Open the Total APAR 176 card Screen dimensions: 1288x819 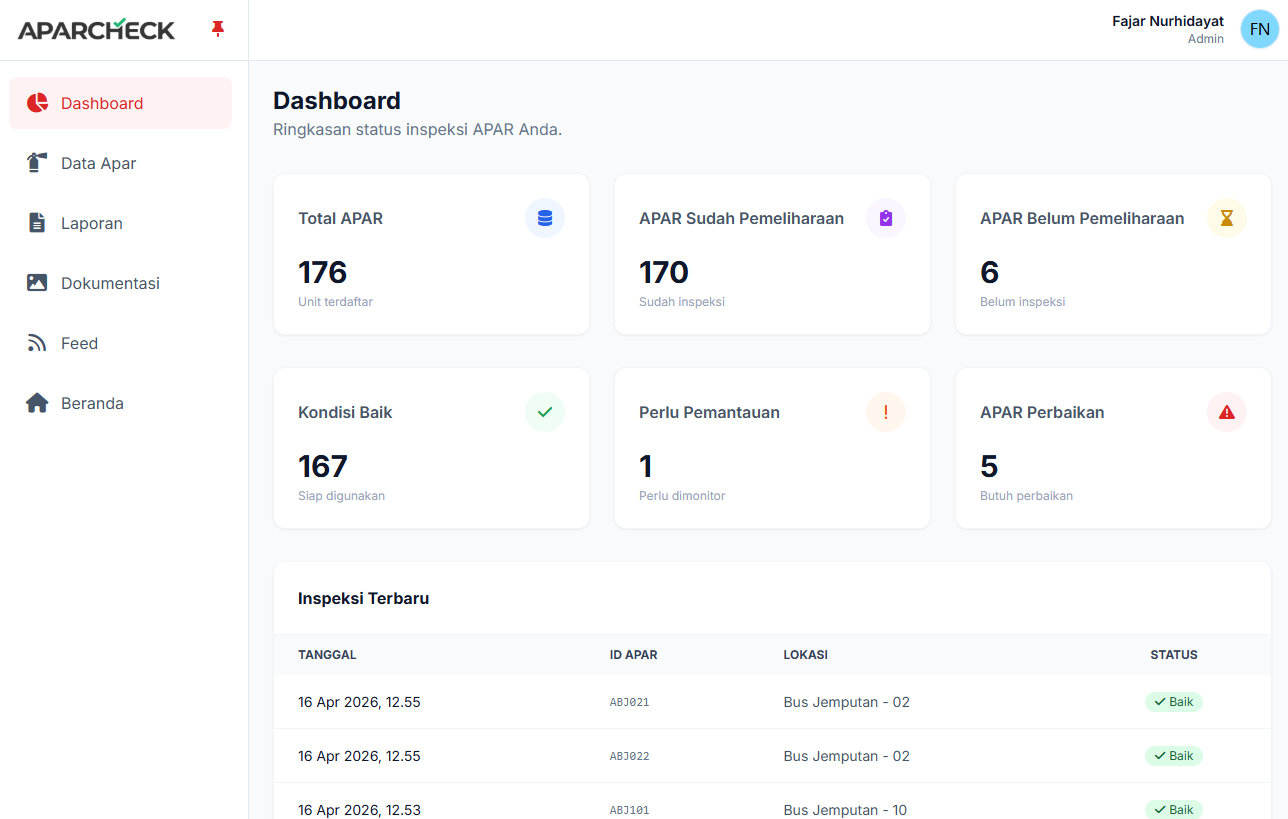[431, 254]
